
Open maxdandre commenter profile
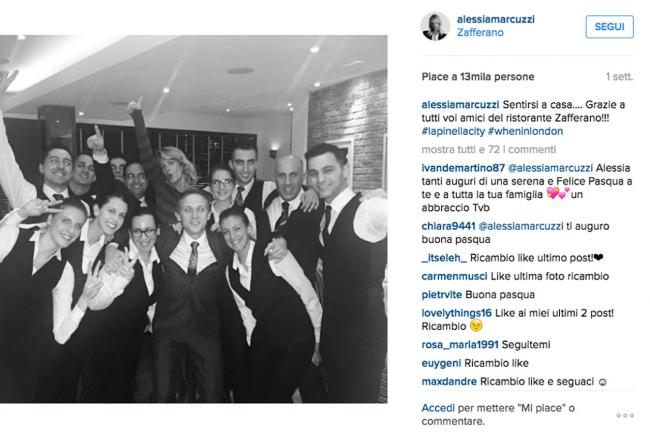(x=449, y=381)
